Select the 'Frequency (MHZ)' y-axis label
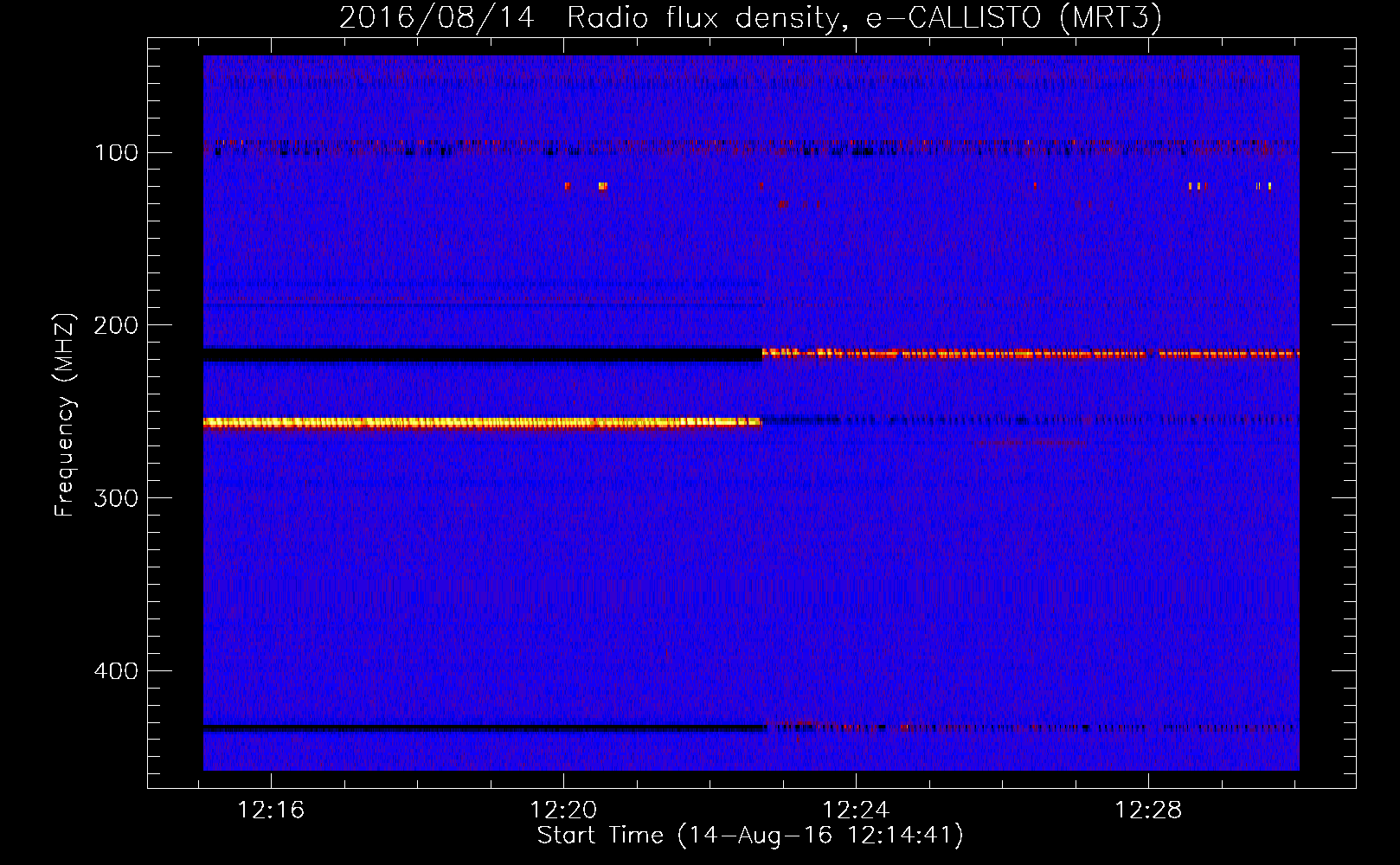The height and width of the screenshot is (865, 1400). pos(64,415)
